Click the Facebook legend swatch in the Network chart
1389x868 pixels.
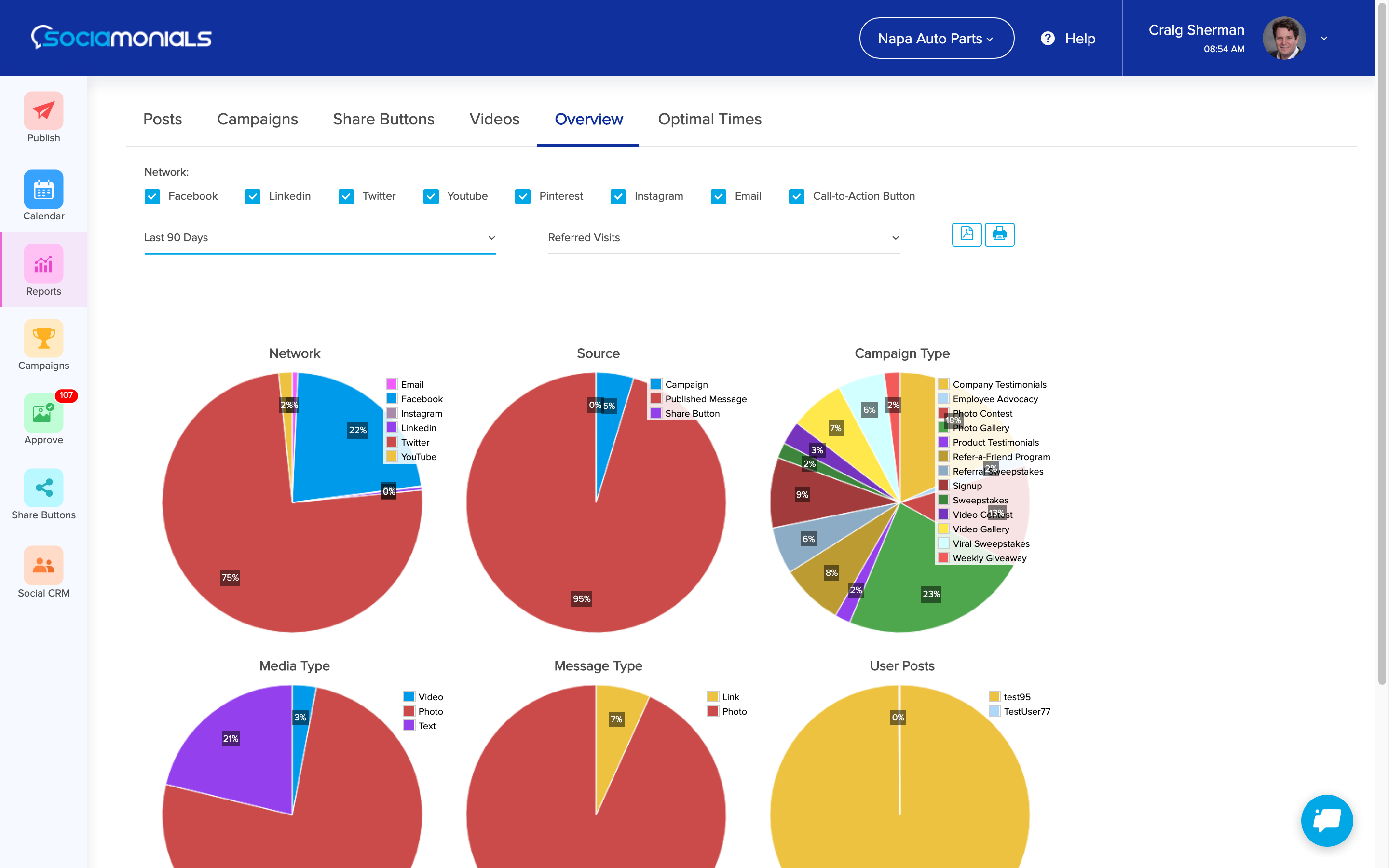pyautogui.click(x=392, y=399)
